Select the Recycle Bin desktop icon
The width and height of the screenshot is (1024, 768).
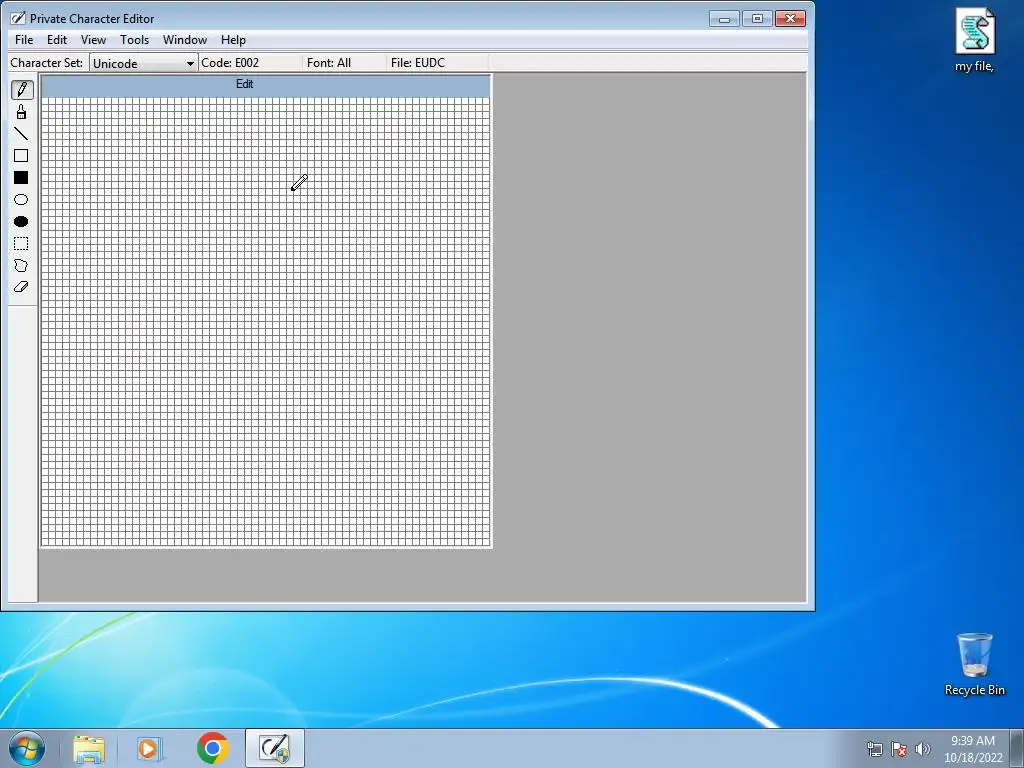974,664
